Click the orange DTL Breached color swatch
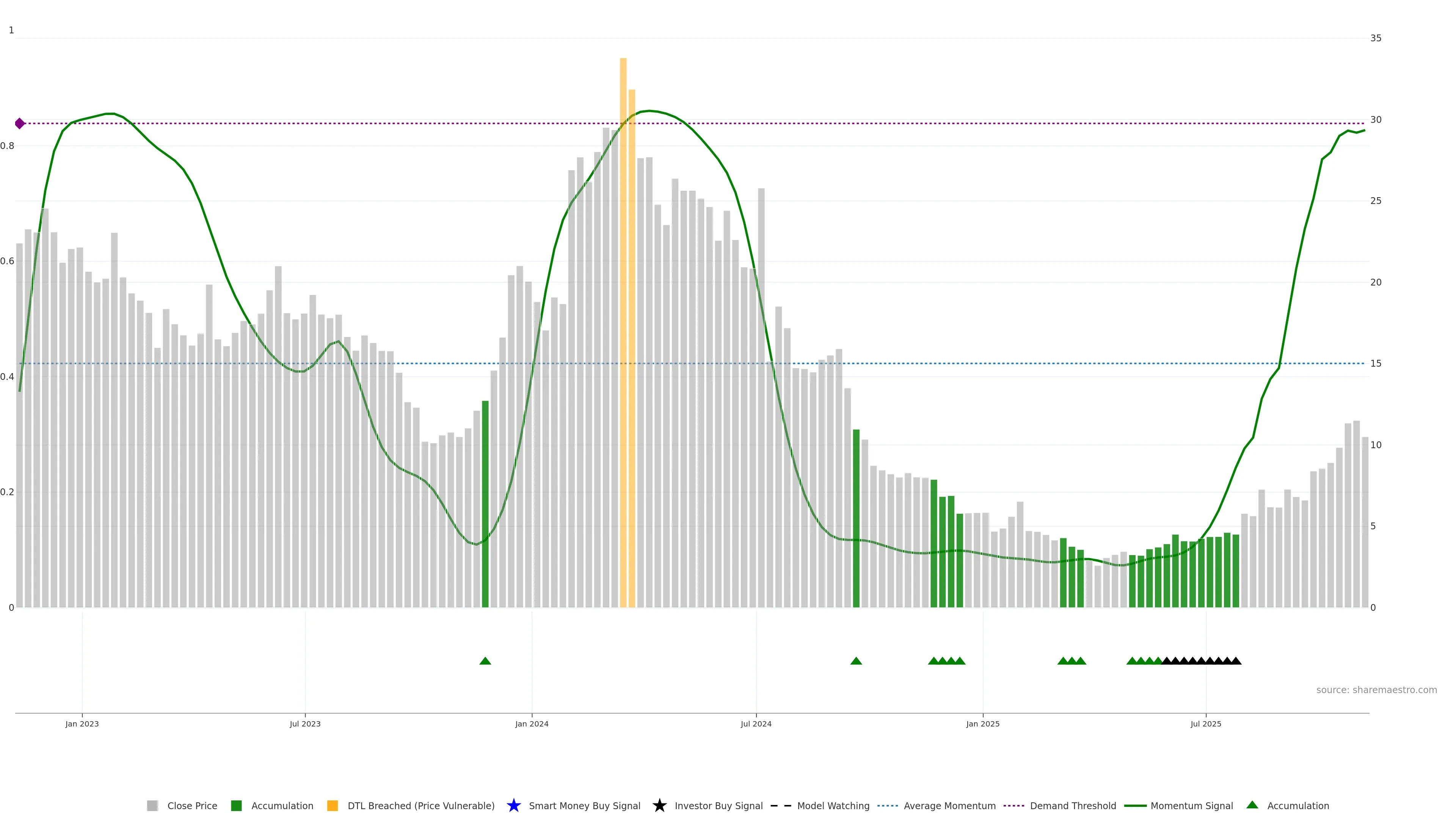Viewport: 1456px width, 819px height. [333, 805]
